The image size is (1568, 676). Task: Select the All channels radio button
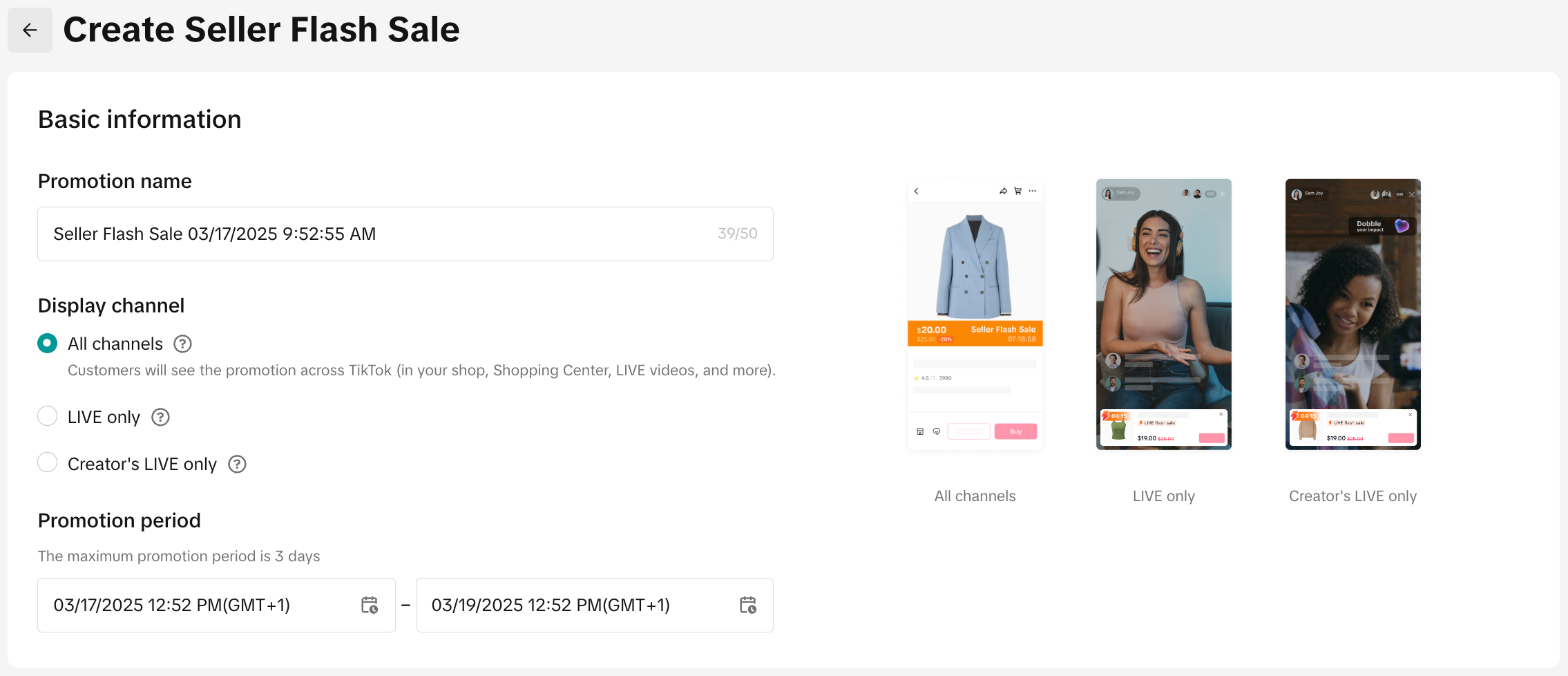point(48,343)
